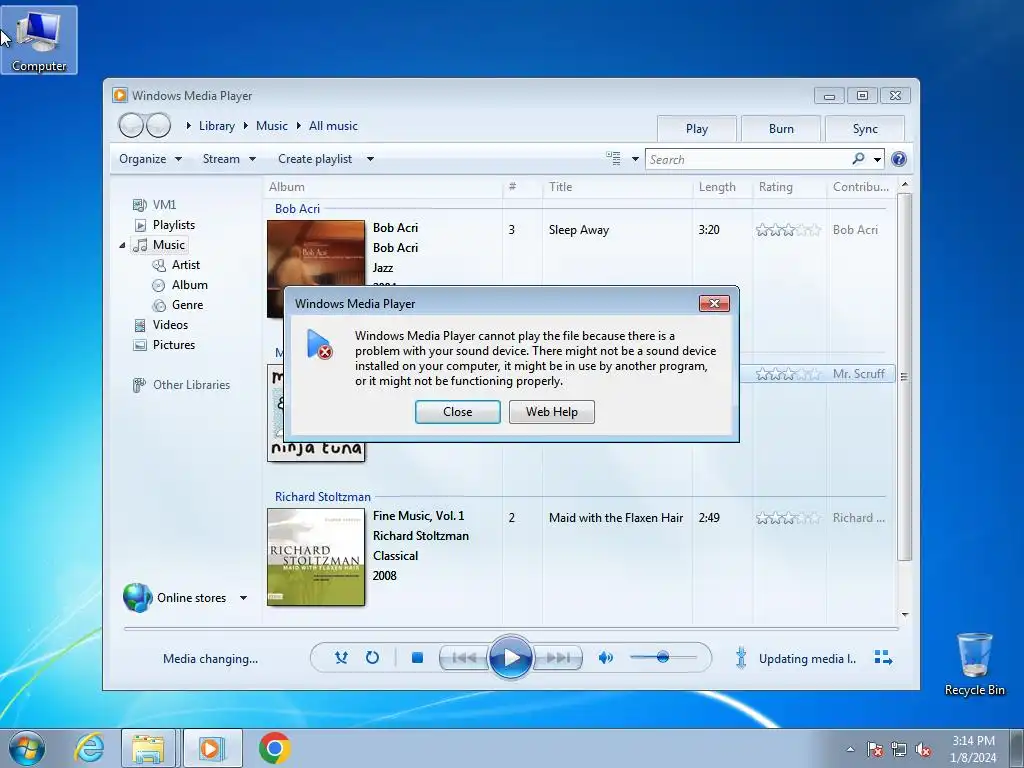The height and width of the screenshot is (768, 1024).
Task: Click the Richard Stoltzman album cover
Action: [x=316, y=557]
